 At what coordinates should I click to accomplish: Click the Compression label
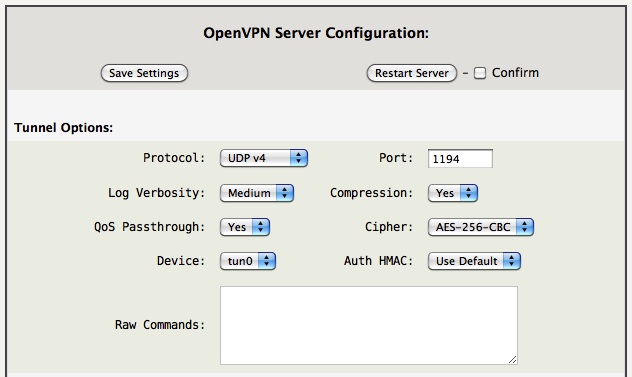372,193
